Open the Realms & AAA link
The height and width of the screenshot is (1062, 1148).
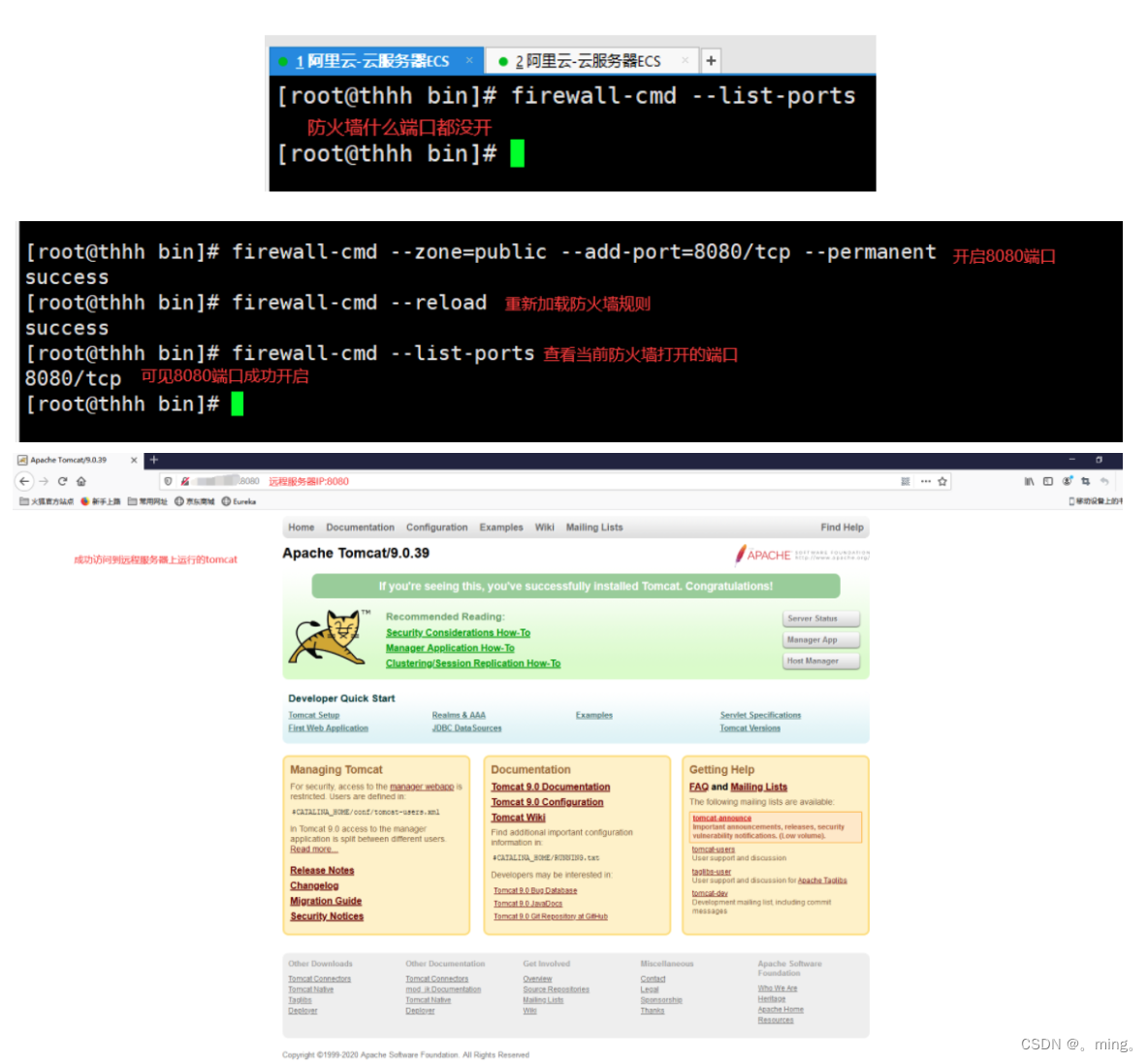459,716
